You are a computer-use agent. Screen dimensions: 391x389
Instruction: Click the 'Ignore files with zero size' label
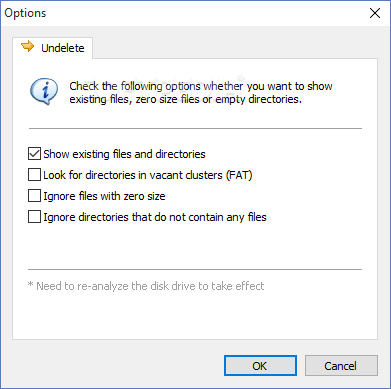[104, 196]
